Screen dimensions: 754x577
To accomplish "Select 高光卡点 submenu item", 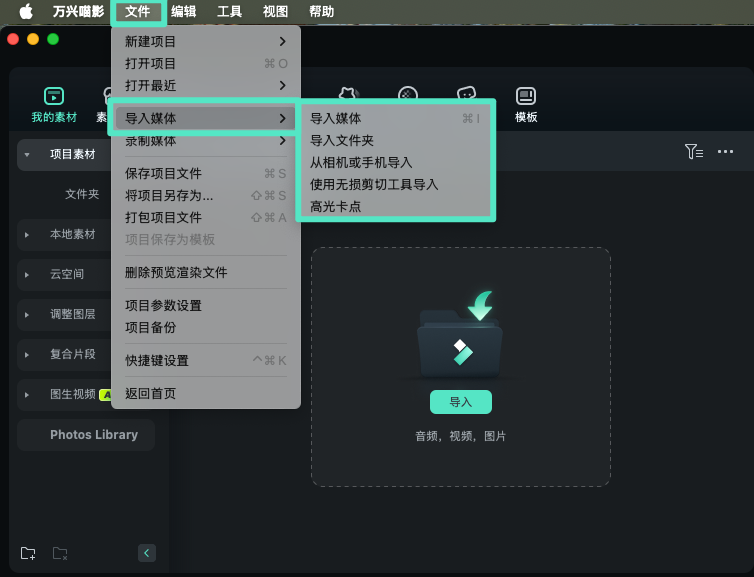I will (395, 207).
